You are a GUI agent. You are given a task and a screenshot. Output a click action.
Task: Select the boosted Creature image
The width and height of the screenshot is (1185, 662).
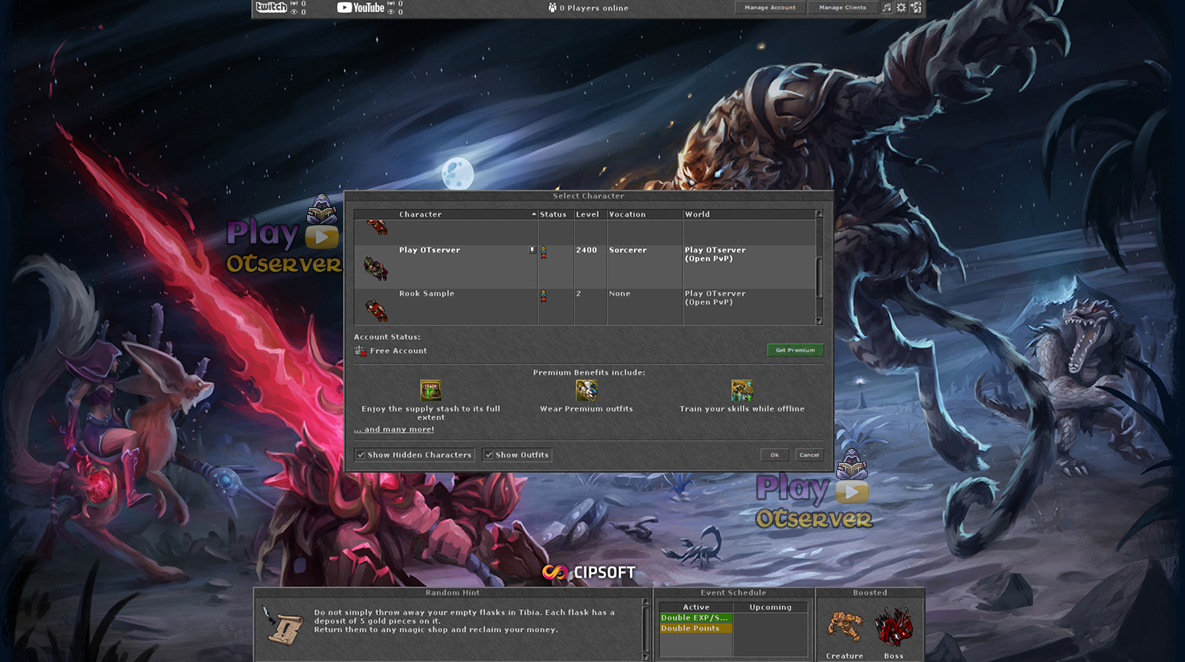coord(844,628)
